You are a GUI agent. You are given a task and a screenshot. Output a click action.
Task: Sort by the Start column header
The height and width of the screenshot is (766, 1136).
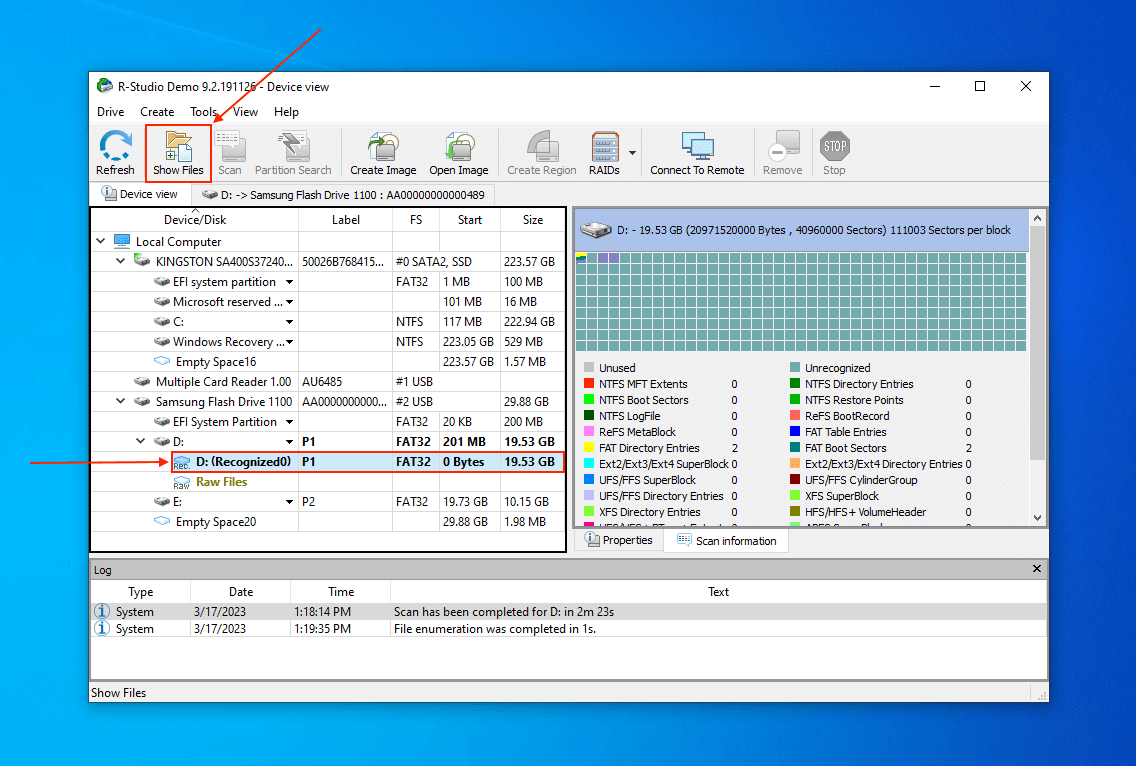click(469, 220)
